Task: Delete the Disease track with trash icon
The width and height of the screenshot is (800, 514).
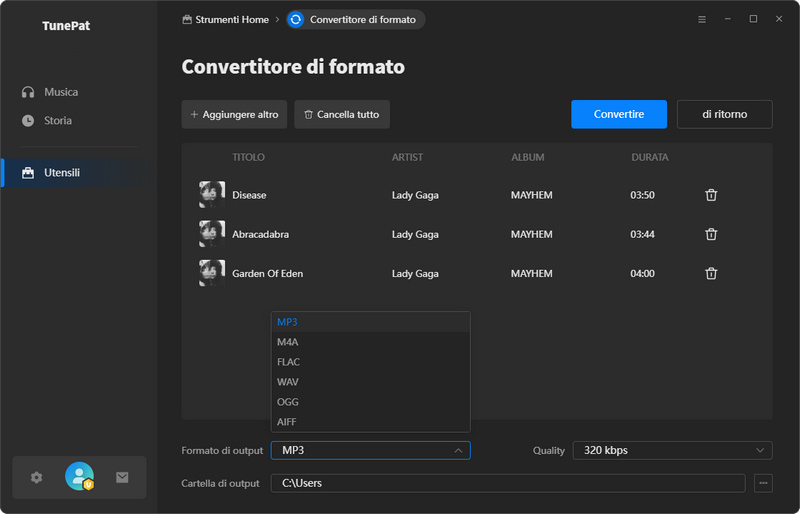Action: (711, 195)
